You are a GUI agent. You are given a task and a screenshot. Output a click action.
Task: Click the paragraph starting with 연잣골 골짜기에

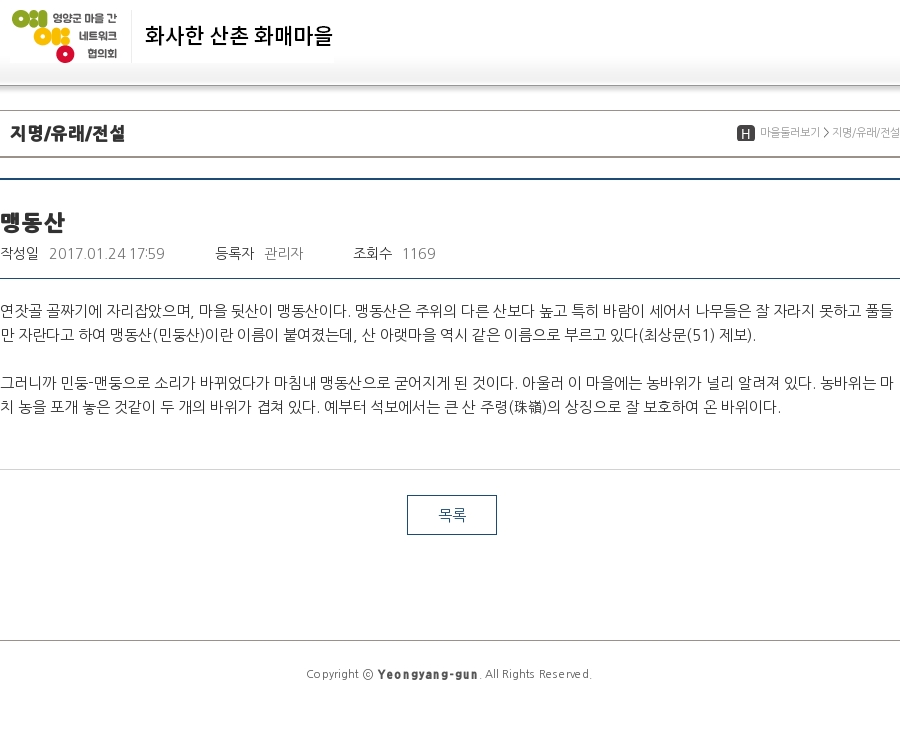coord(447,323)
